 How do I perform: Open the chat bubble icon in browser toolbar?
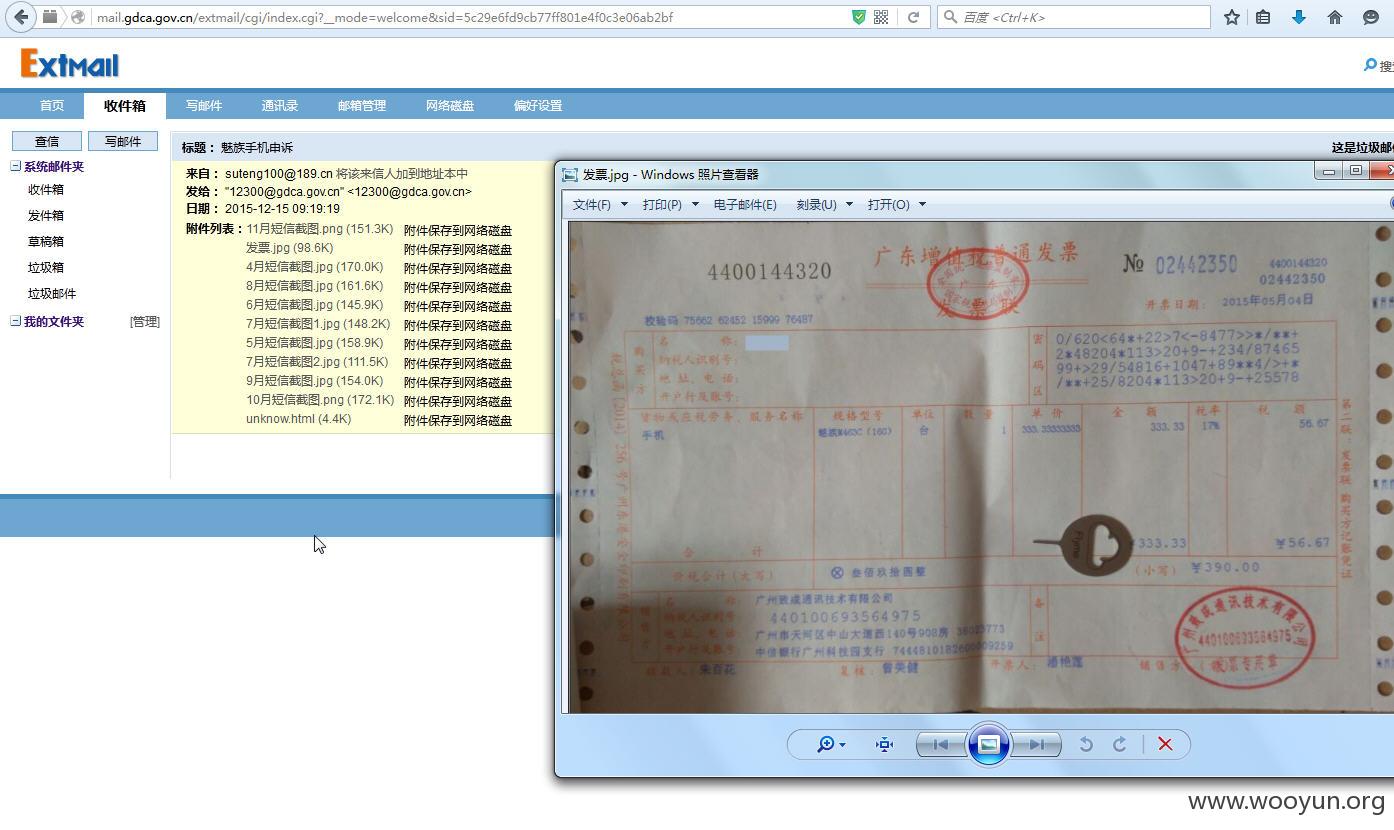(x=1370, y=17)
